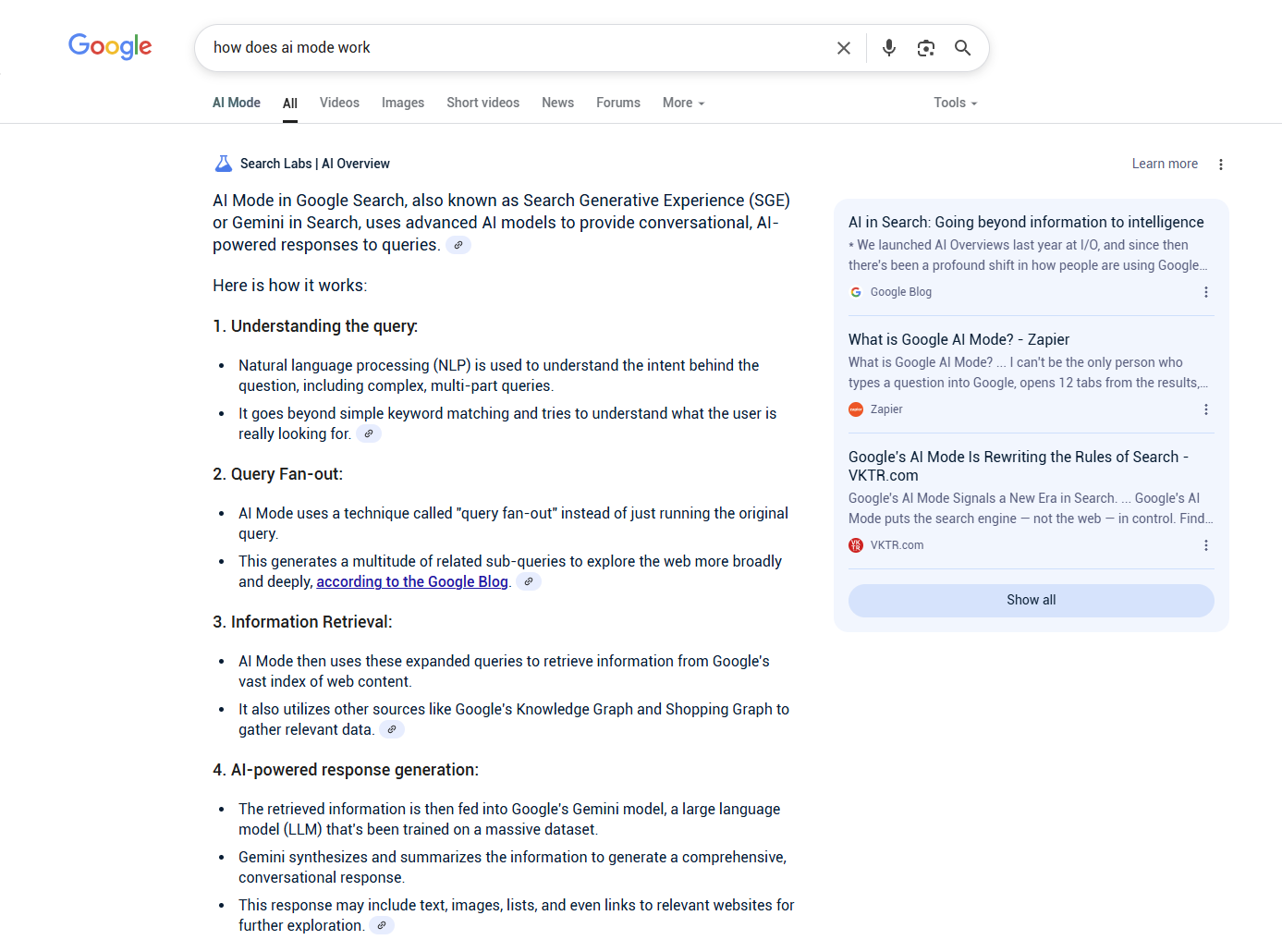This screenshot has width=1282, height=952.
Task: Click source link icon after 'gather relevant data'
Action: tap(392, 729)
